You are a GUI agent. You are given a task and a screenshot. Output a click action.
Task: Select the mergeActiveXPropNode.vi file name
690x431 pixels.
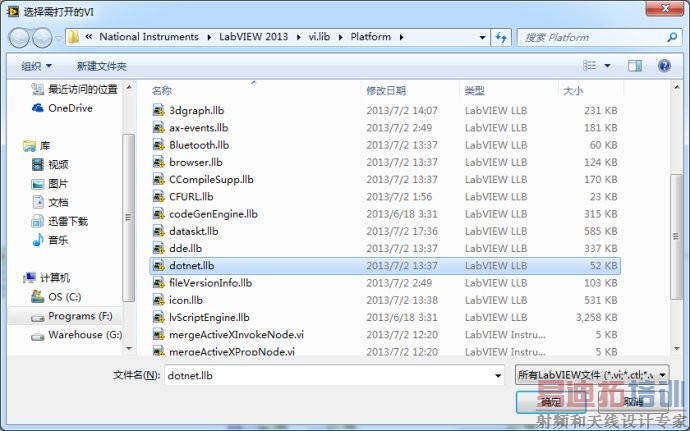232,352
